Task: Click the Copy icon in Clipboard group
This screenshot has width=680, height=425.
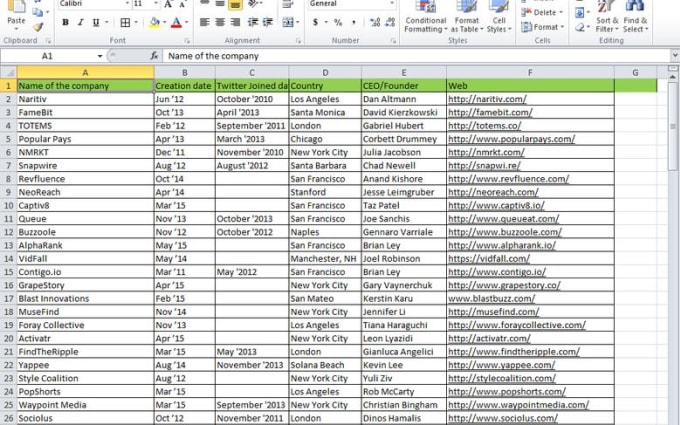Action: pos(38,12)
